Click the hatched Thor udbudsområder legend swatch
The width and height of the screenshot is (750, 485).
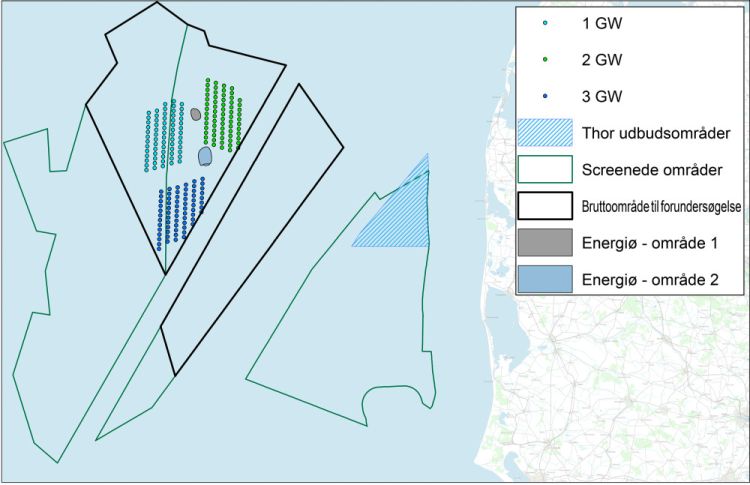545,132
